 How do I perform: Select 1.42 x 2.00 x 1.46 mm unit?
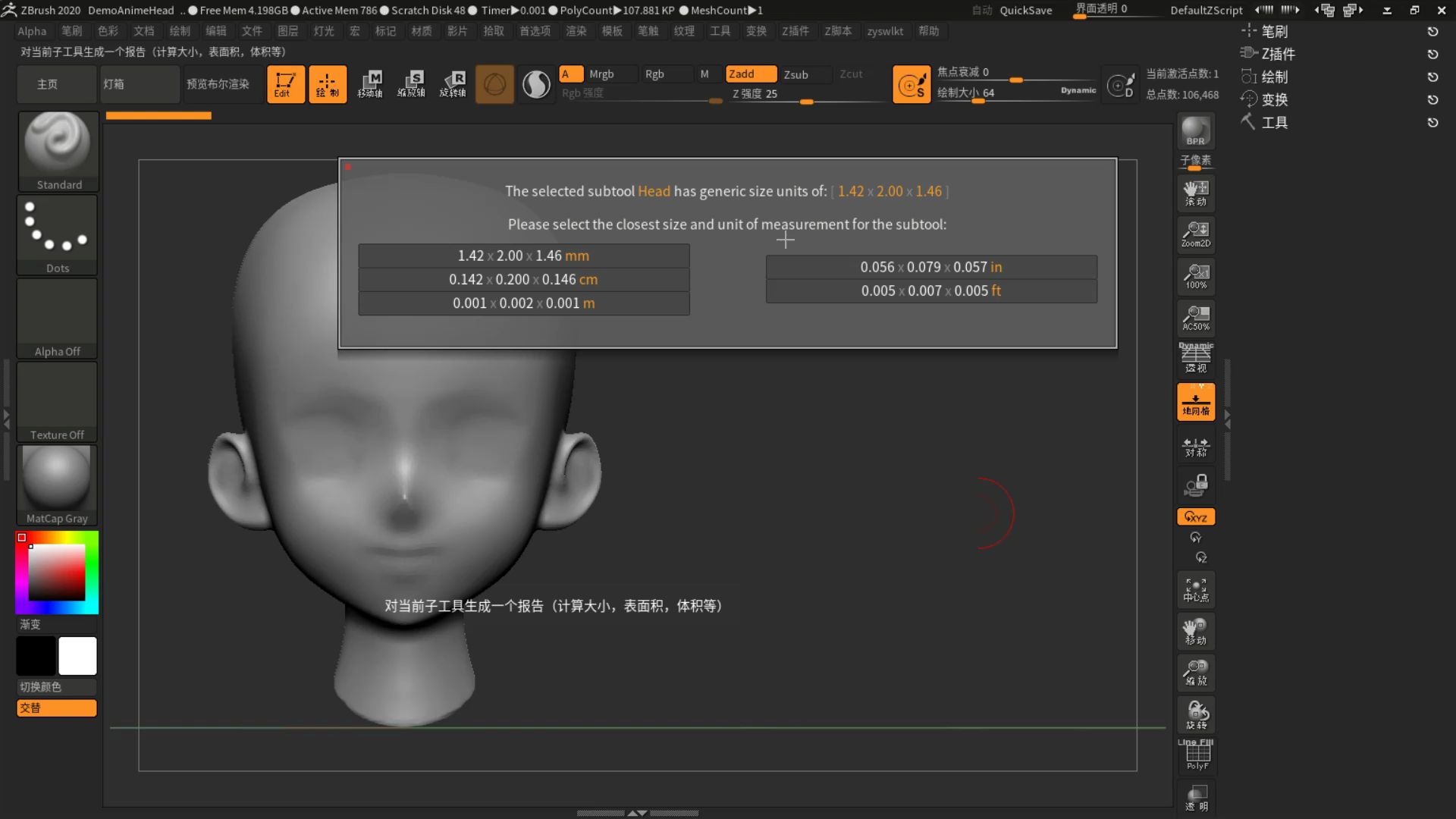point(523,255)
